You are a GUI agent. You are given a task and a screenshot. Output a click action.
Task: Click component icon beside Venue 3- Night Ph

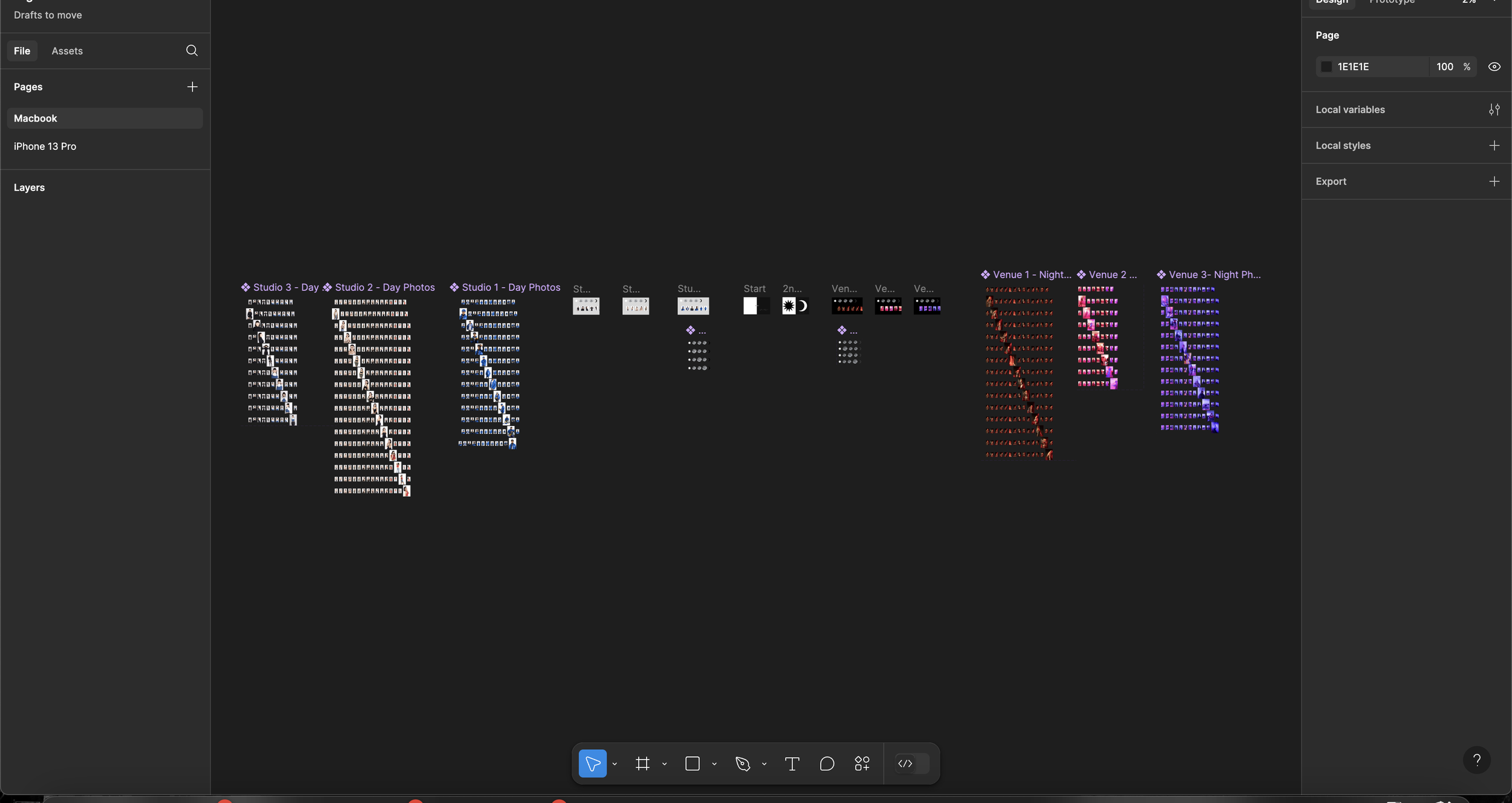(1161, 275)
